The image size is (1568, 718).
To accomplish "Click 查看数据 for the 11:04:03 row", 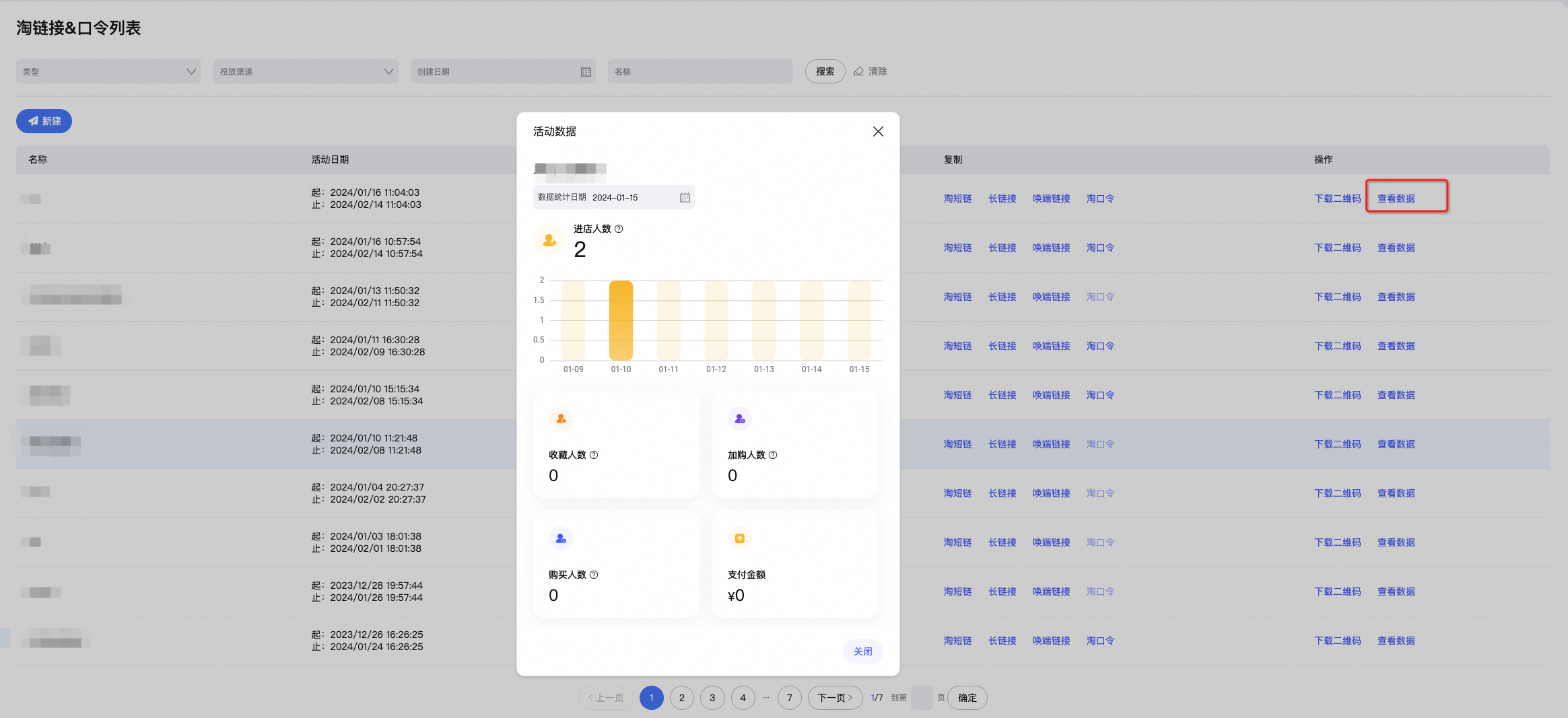I will pos(1396,199).
